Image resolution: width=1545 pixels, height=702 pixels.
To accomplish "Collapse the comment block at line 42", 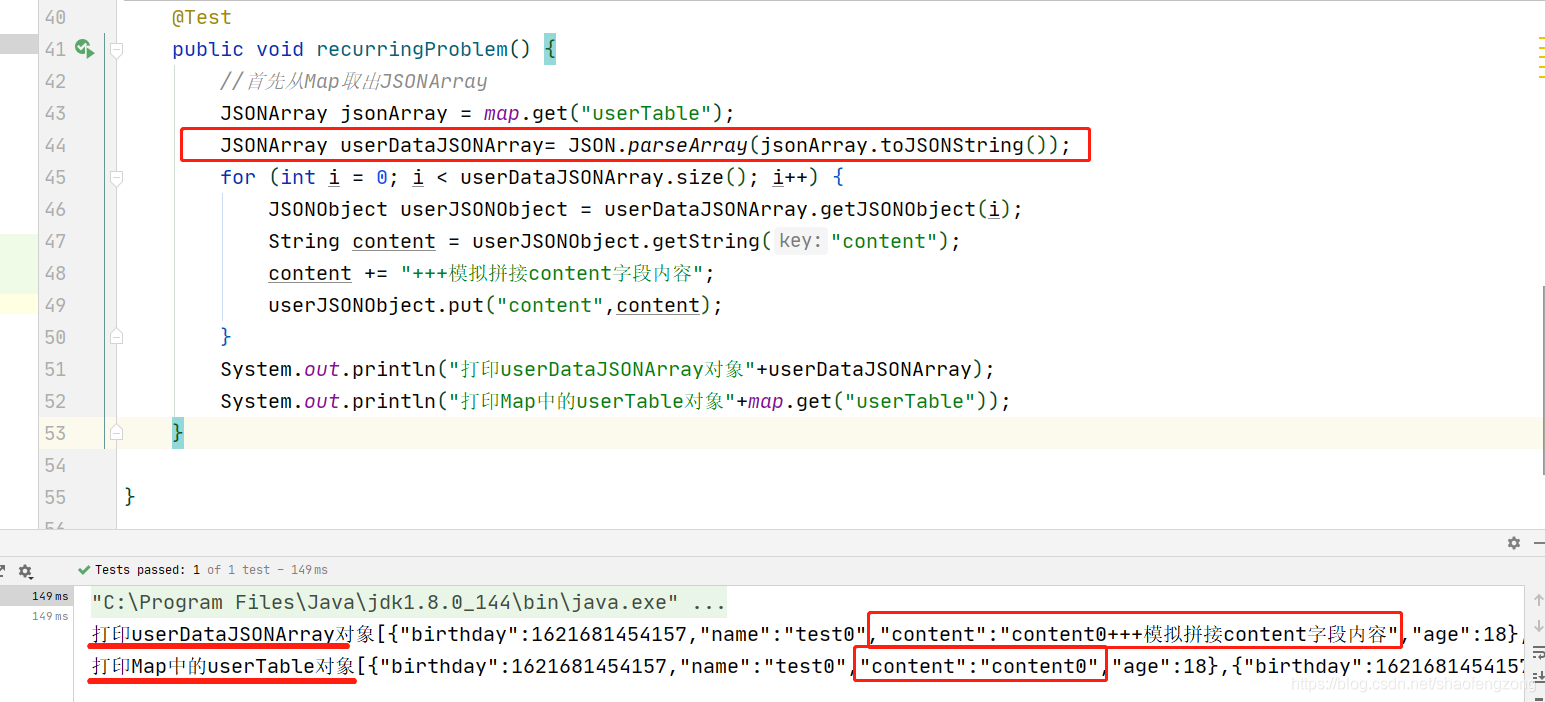I will click(x=116, y=80).
